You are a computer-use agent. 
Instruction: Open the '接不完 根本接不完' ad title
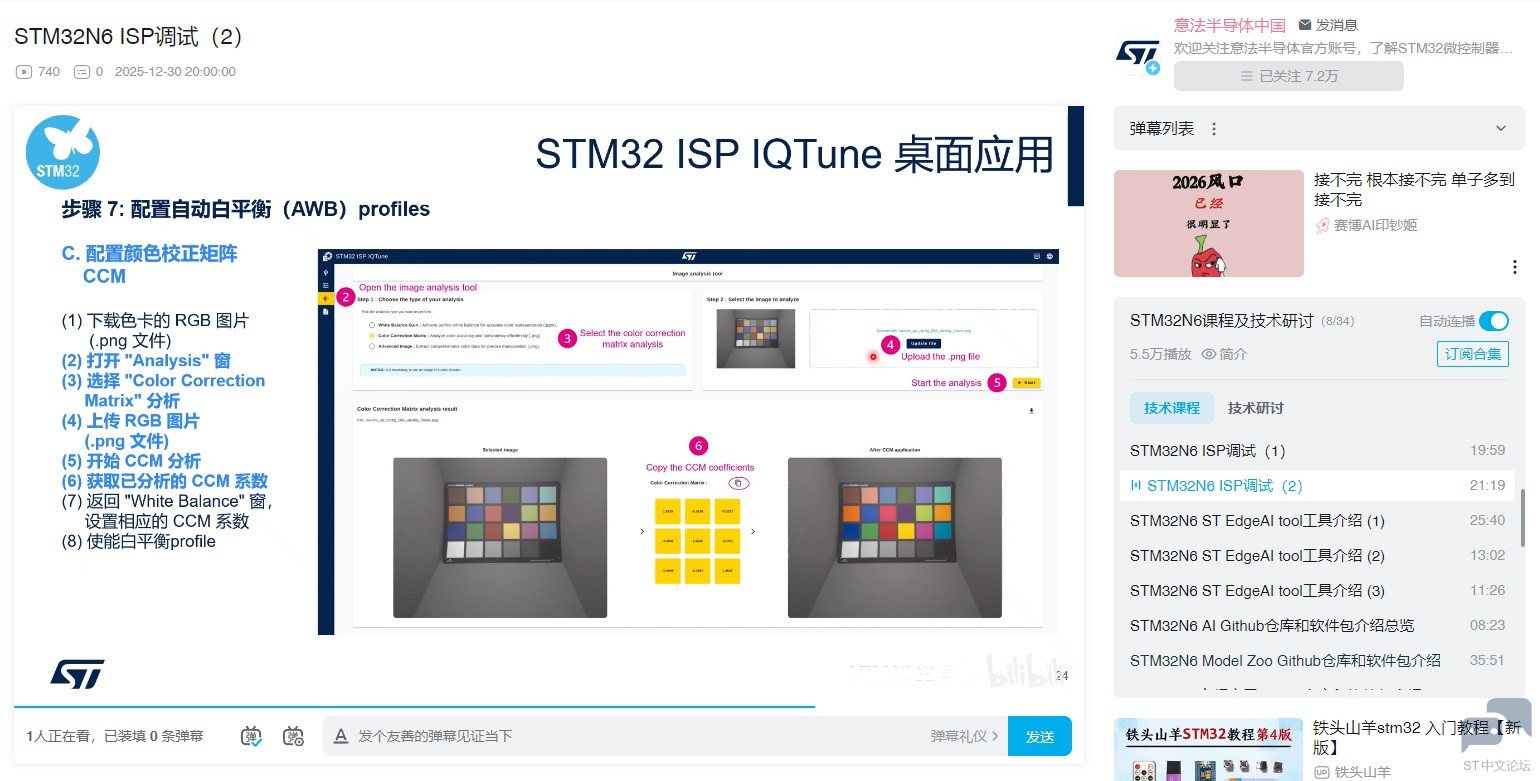[x=1414, y=190]
